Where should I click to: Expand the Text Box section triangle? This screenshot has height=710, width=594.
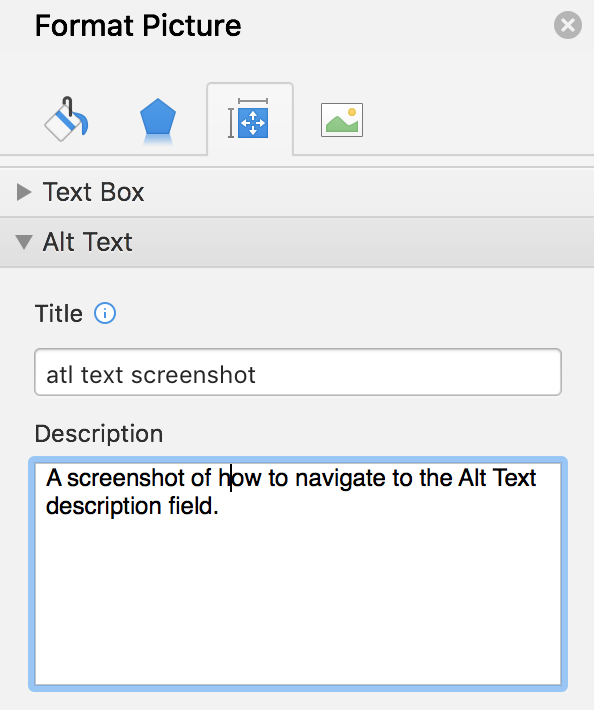[24, 192]
